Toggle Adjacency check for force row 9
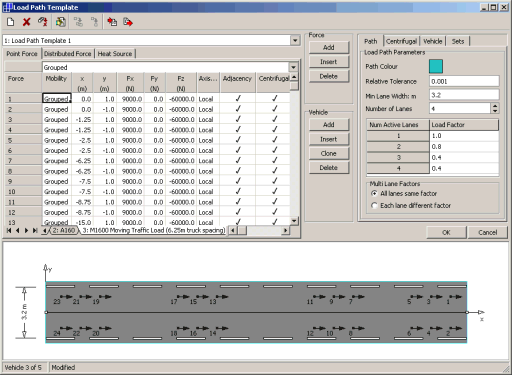 [238, 181]
